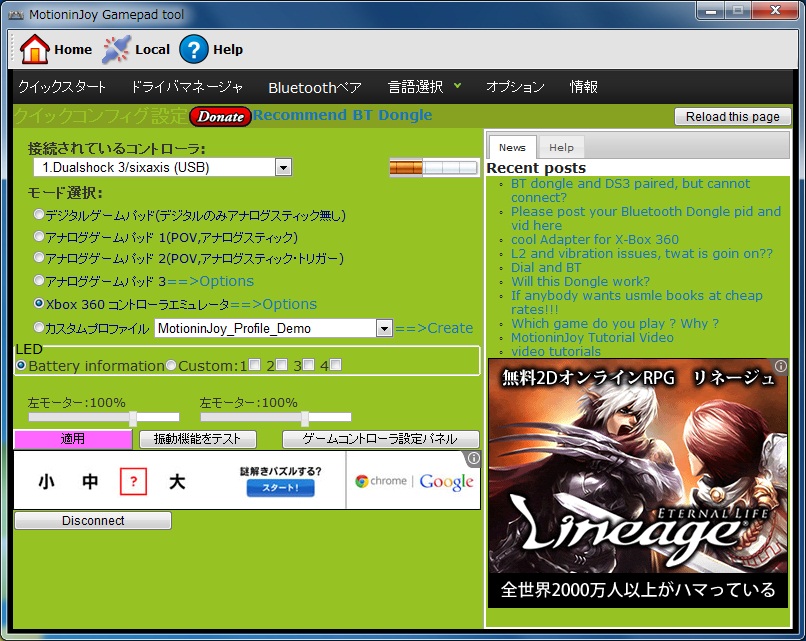Click the スタート! button in puzzle ad
The width and height of the screenshot is (806, 641).
click(280, 488)
